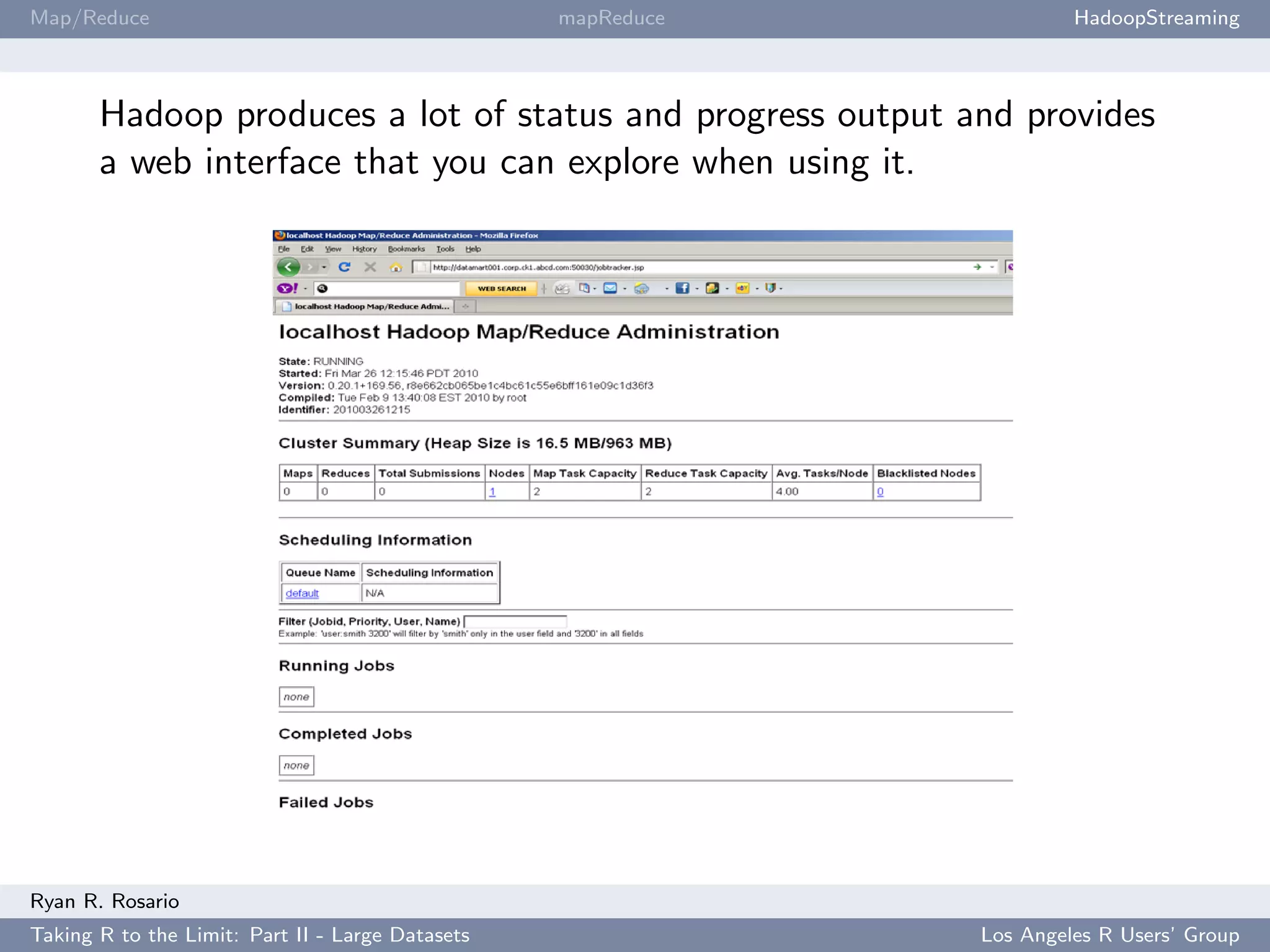Click the 'none' box under Completed Jobs
The image size is (1270, 952).
(296, 765)
